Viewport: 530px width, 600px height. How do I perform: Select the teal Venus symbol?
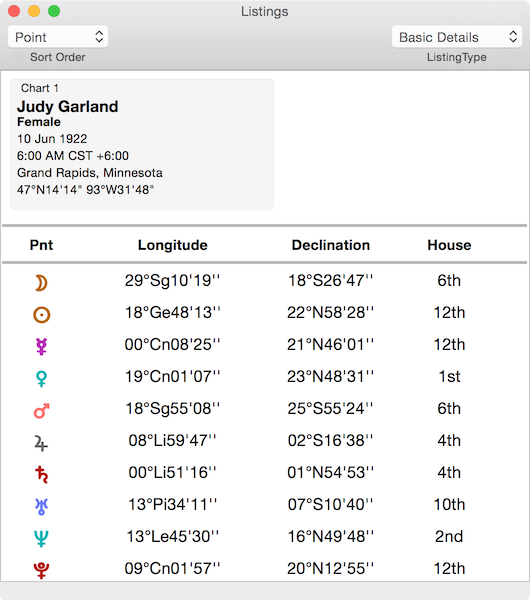pos(41,379)
